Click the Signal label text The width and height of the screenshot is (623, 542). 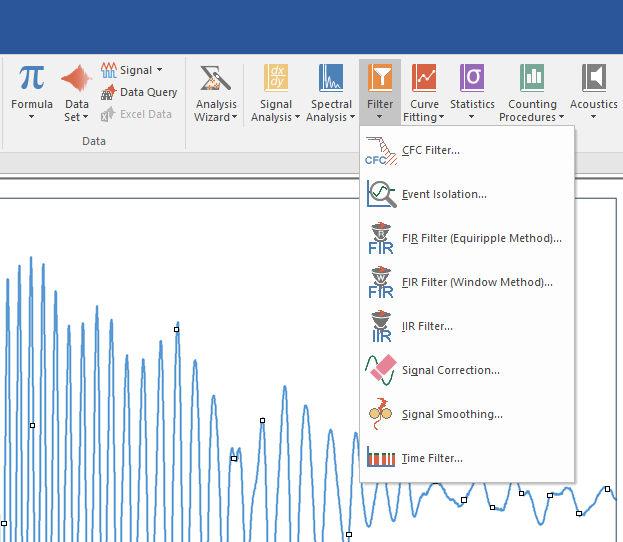(x=136, y=70)
